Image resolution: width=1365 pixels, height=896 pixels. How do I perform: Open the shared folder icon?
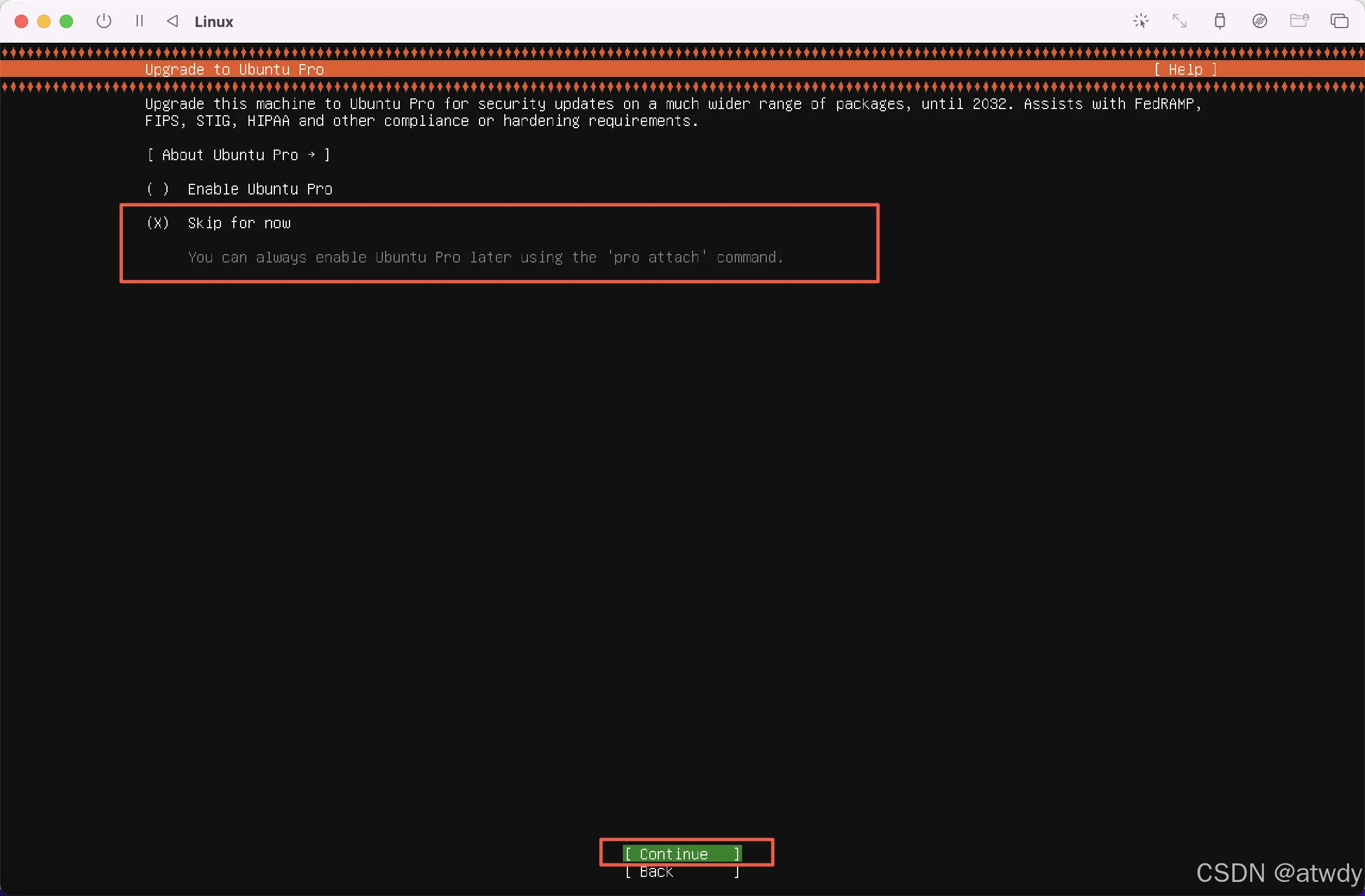[1299, 21]
